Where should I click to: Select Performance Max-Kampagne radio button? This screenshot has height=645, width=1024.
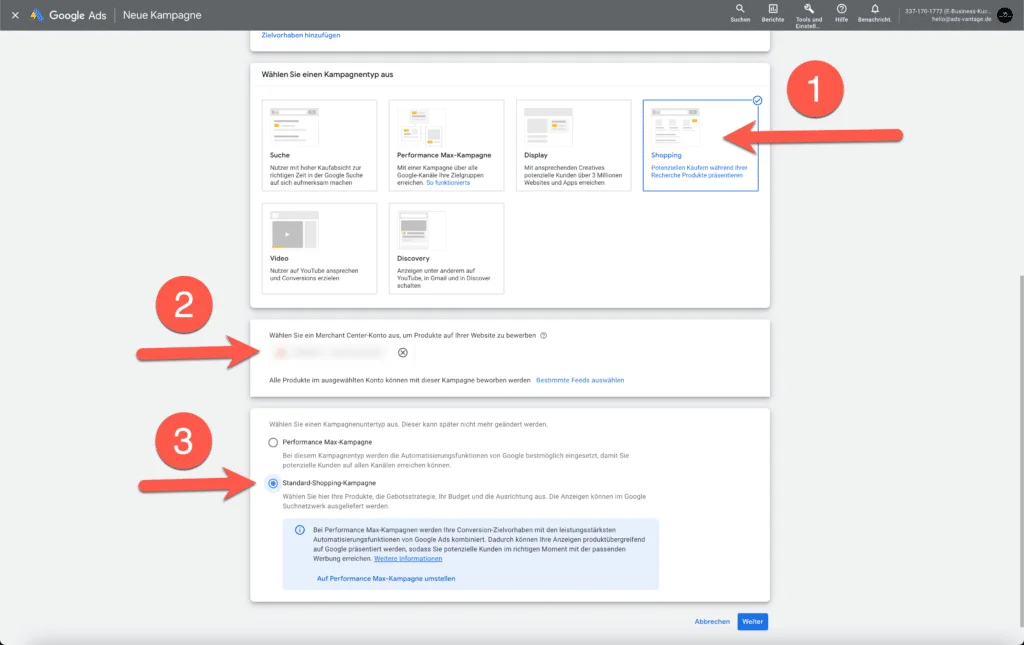coord(273,443)
